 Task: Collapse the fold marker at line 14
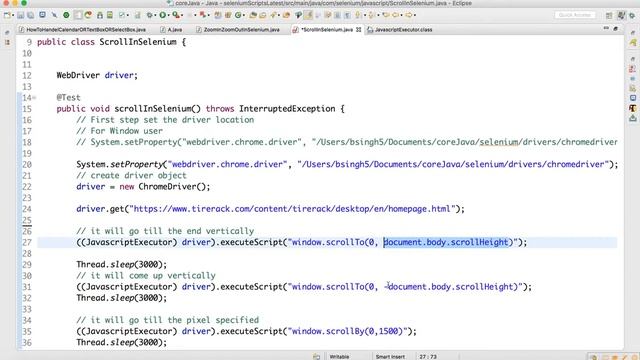34,98
